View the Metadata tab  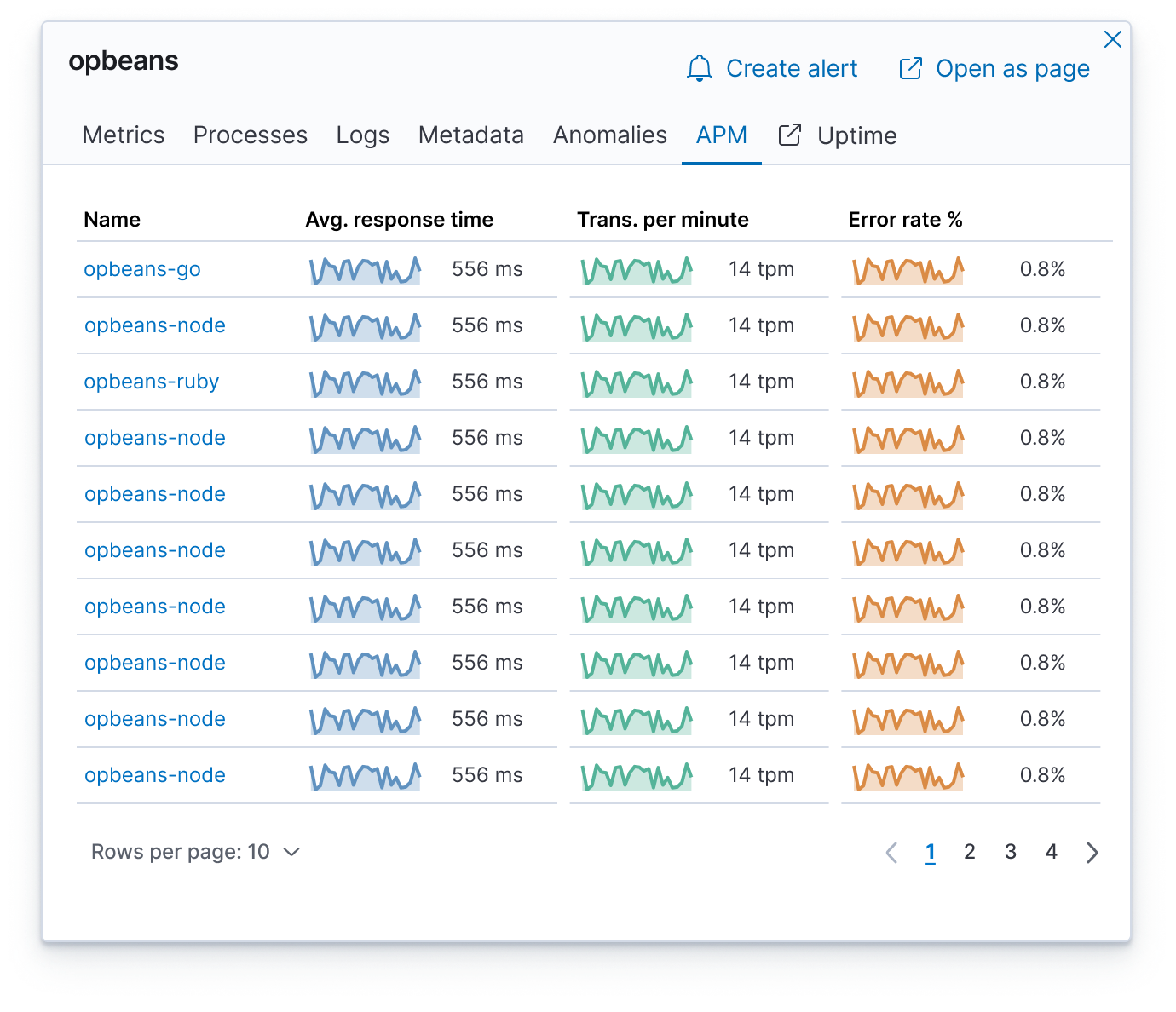pos(470,135)
